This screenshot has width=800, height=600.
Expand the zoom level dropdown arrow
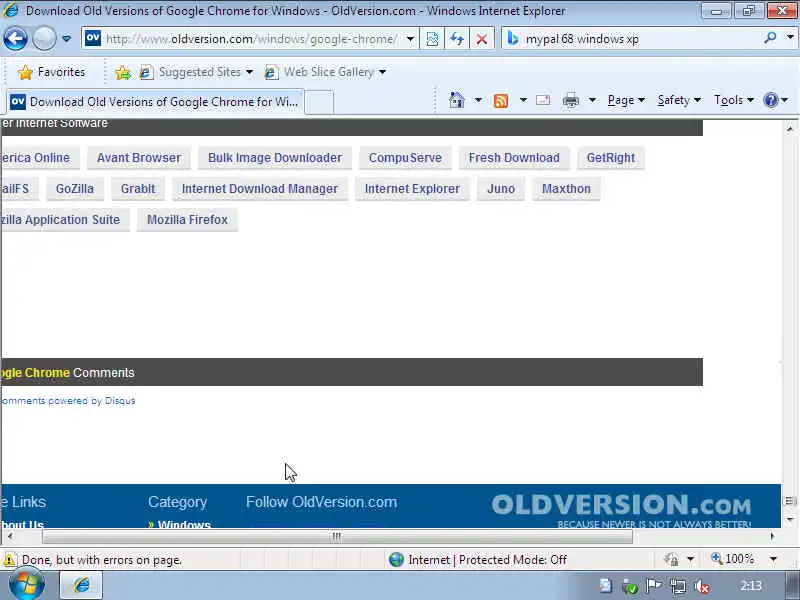tap(773, 559)
